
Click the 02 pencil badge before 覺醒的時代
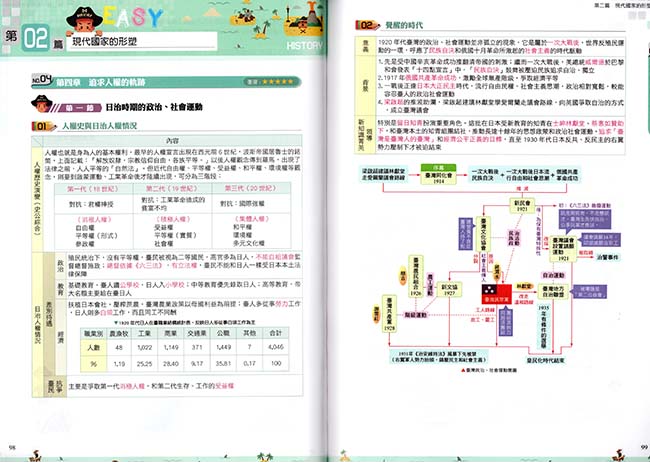[x=367, y=25]
